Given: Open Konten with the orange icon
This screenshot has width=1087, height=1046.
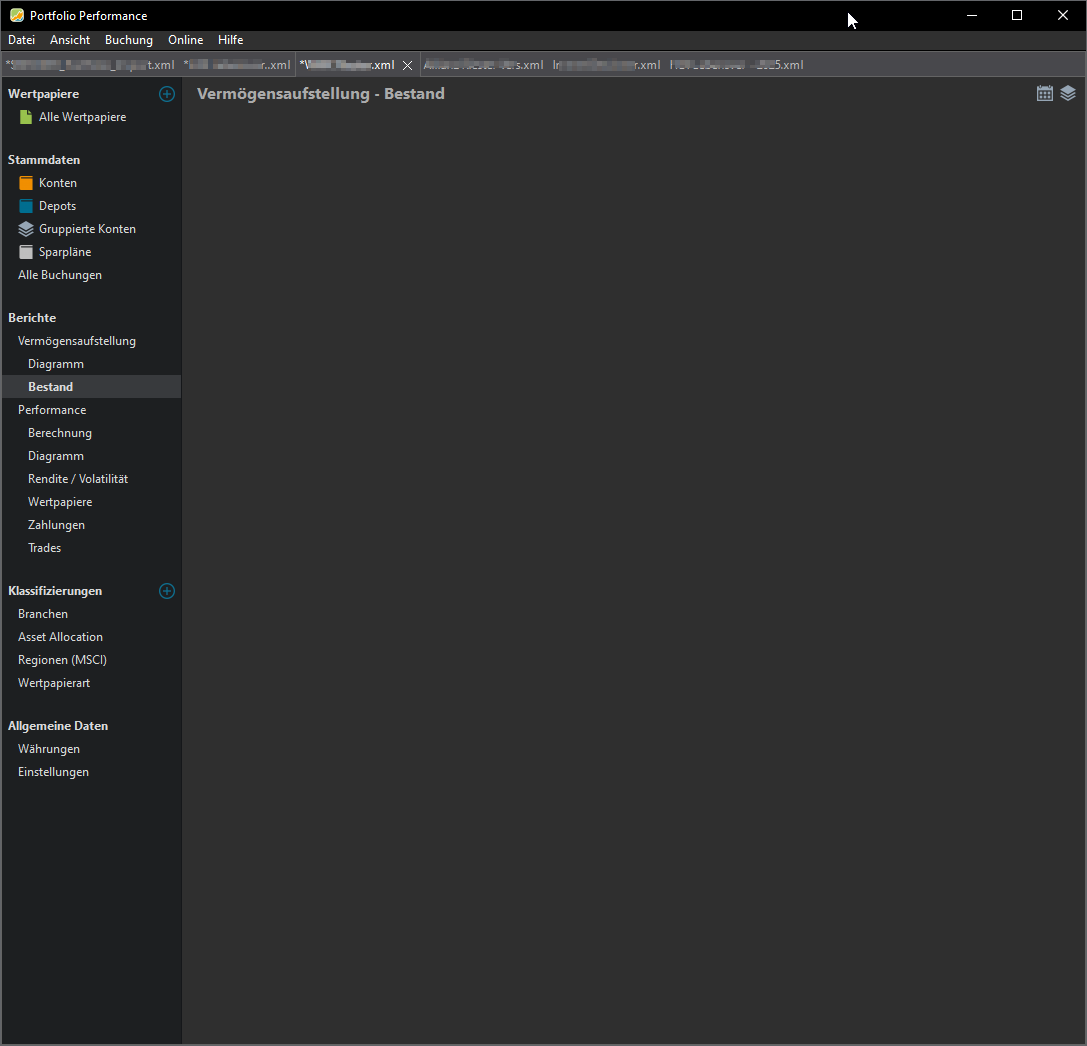Looking at the screenshot, I should [x=57, y=183].
